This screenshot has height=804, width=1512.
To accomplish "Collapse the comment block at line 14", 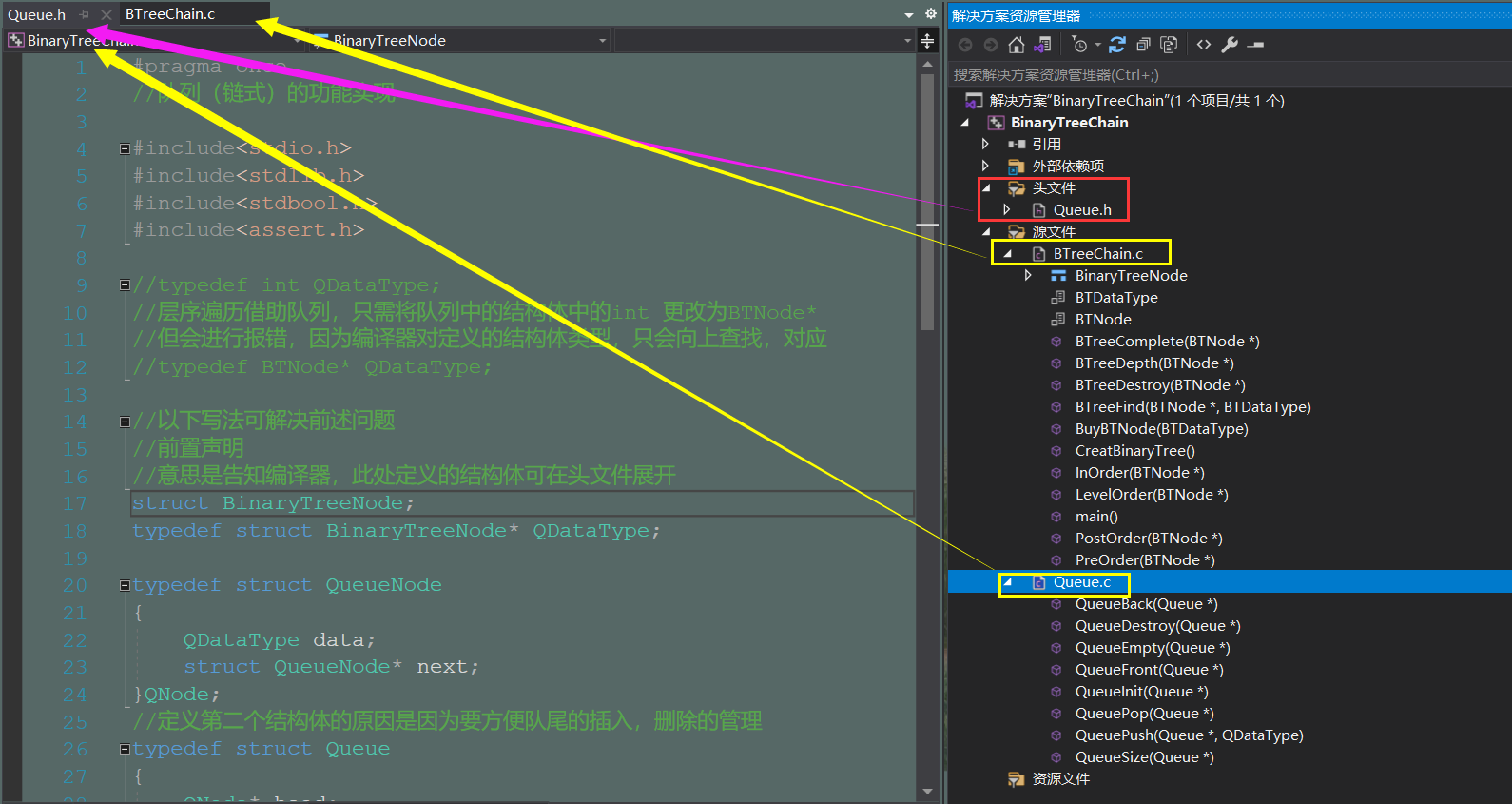I will [125, 422].
